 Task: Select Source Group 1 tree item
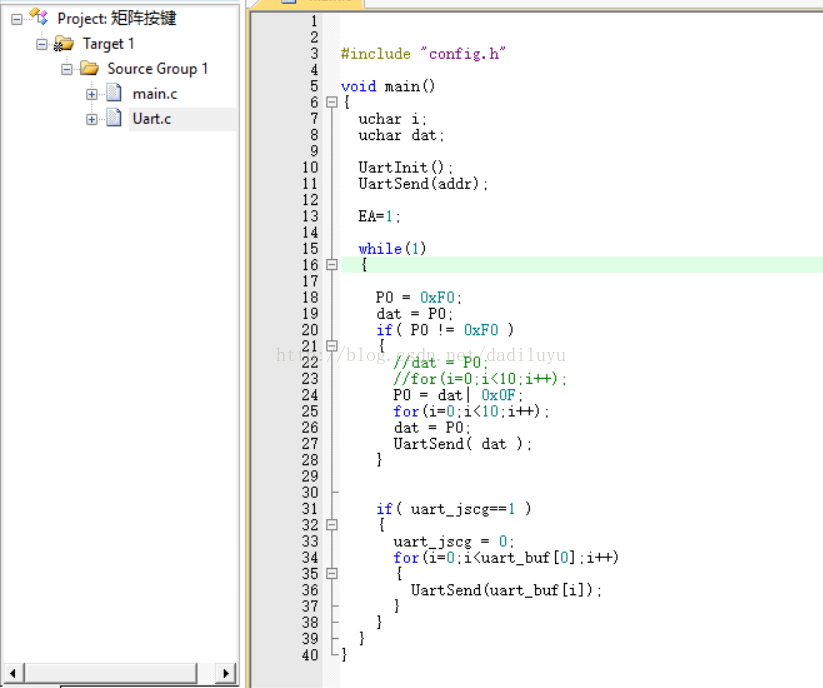[x=157, y=69]
